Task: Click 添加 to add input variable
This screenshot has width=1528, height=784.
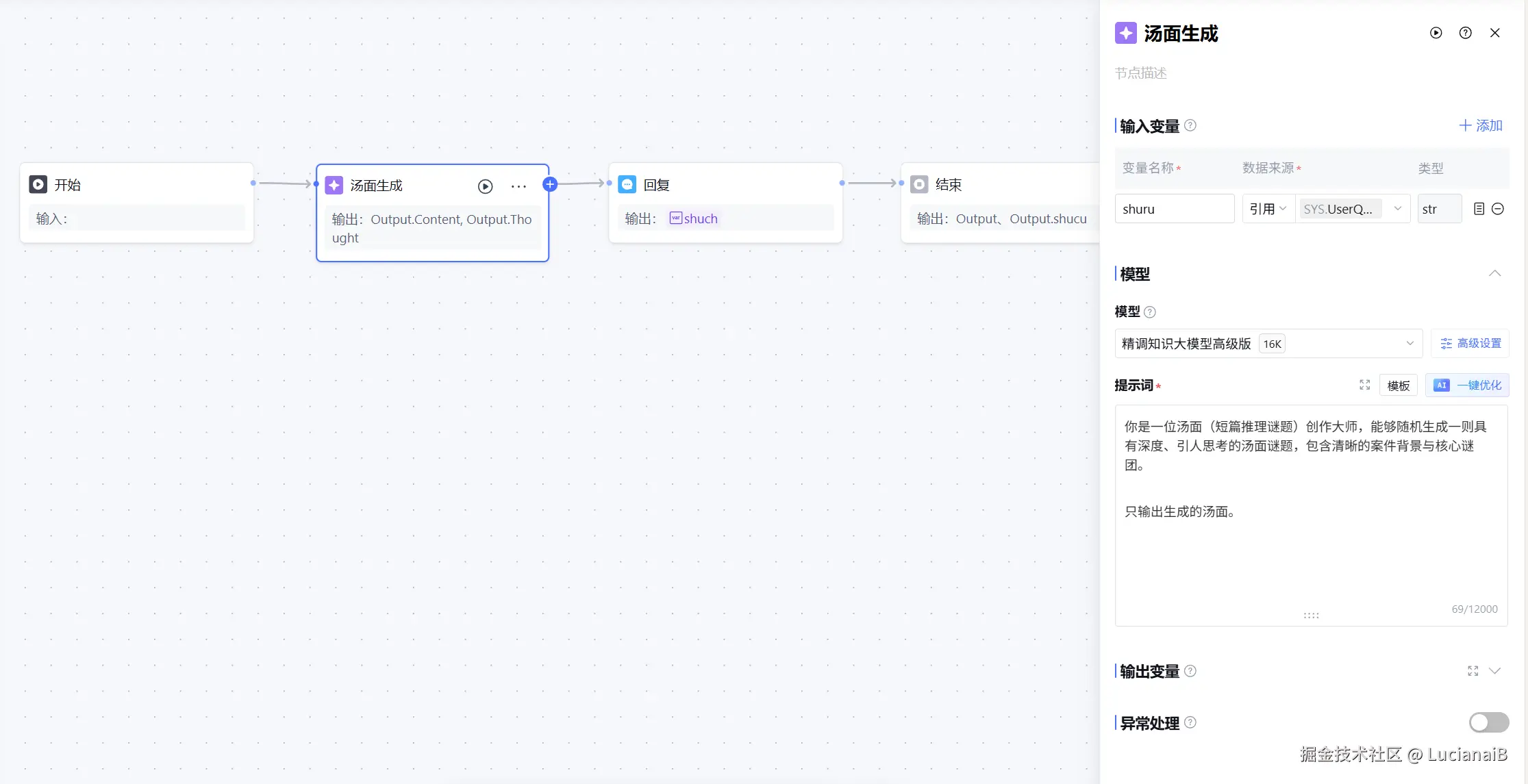Action: pos(1480,125)
